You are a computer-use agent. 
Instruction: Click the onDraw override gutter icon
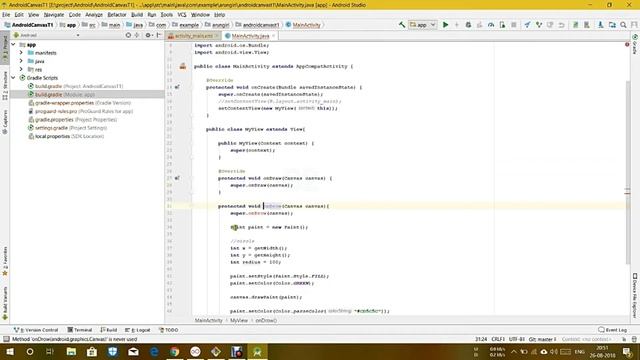point(177,178)
